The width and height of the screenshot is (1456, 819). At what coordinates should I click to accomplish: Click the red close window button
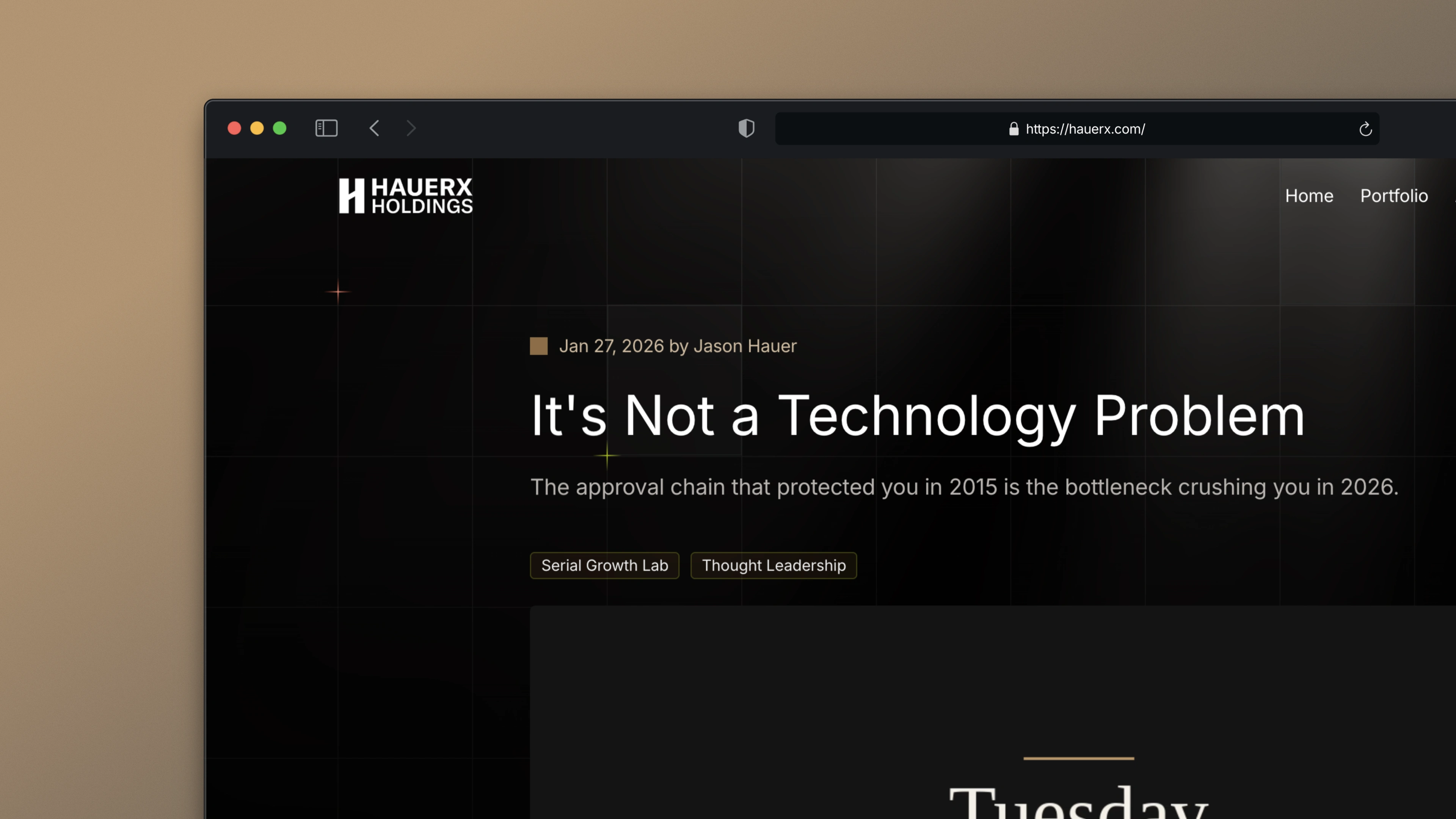point(234,128)
